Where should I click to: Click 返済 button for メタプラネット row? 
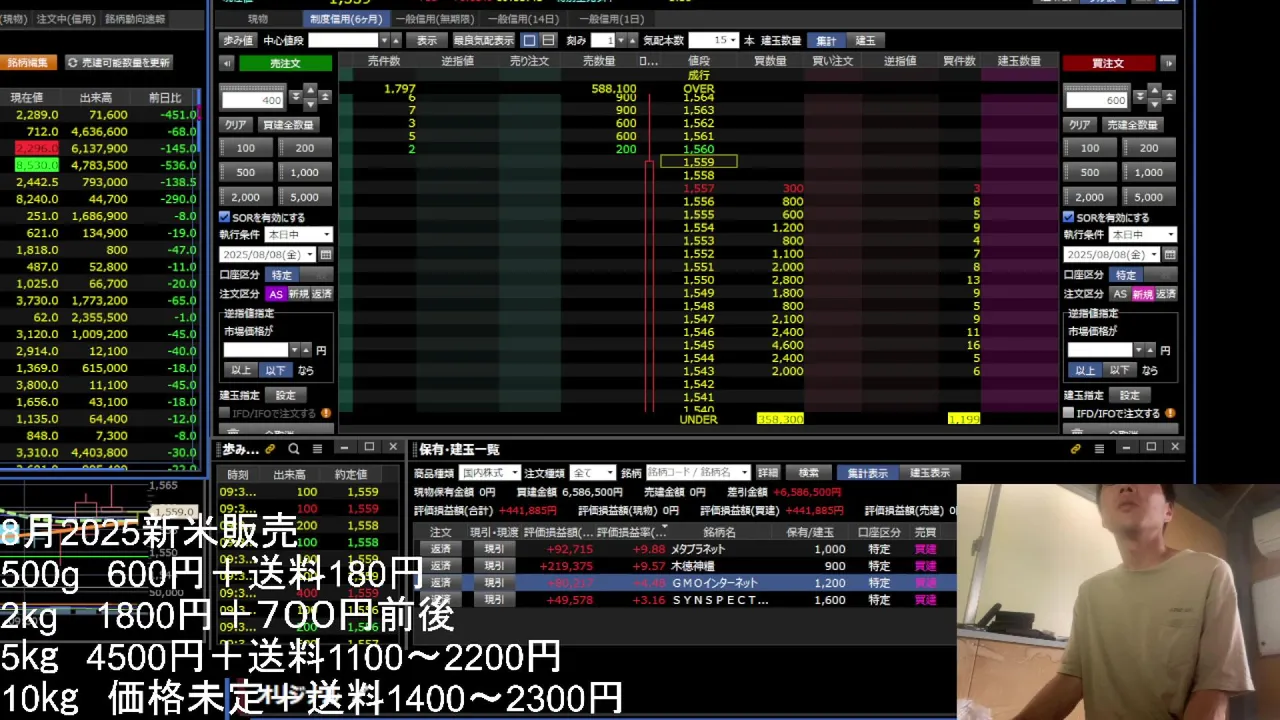440,549
